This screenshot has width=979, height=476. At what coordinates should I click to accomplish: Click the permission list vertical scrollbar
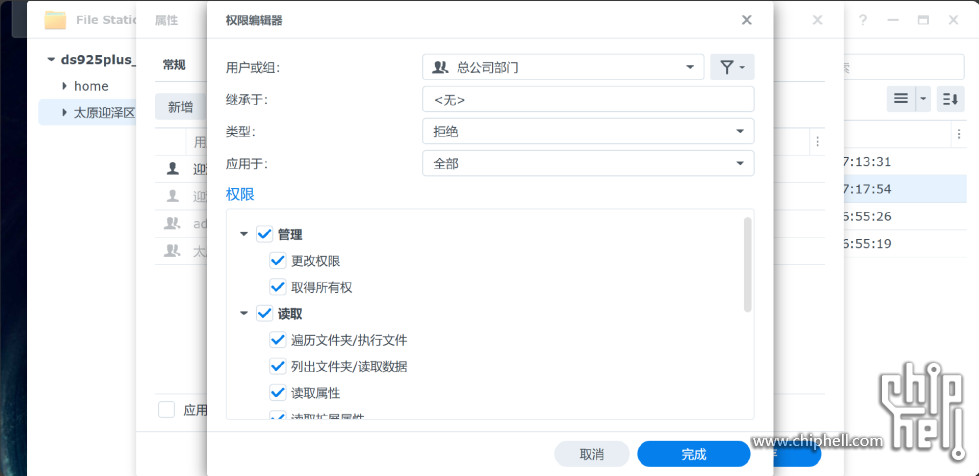tap(747, 265)
